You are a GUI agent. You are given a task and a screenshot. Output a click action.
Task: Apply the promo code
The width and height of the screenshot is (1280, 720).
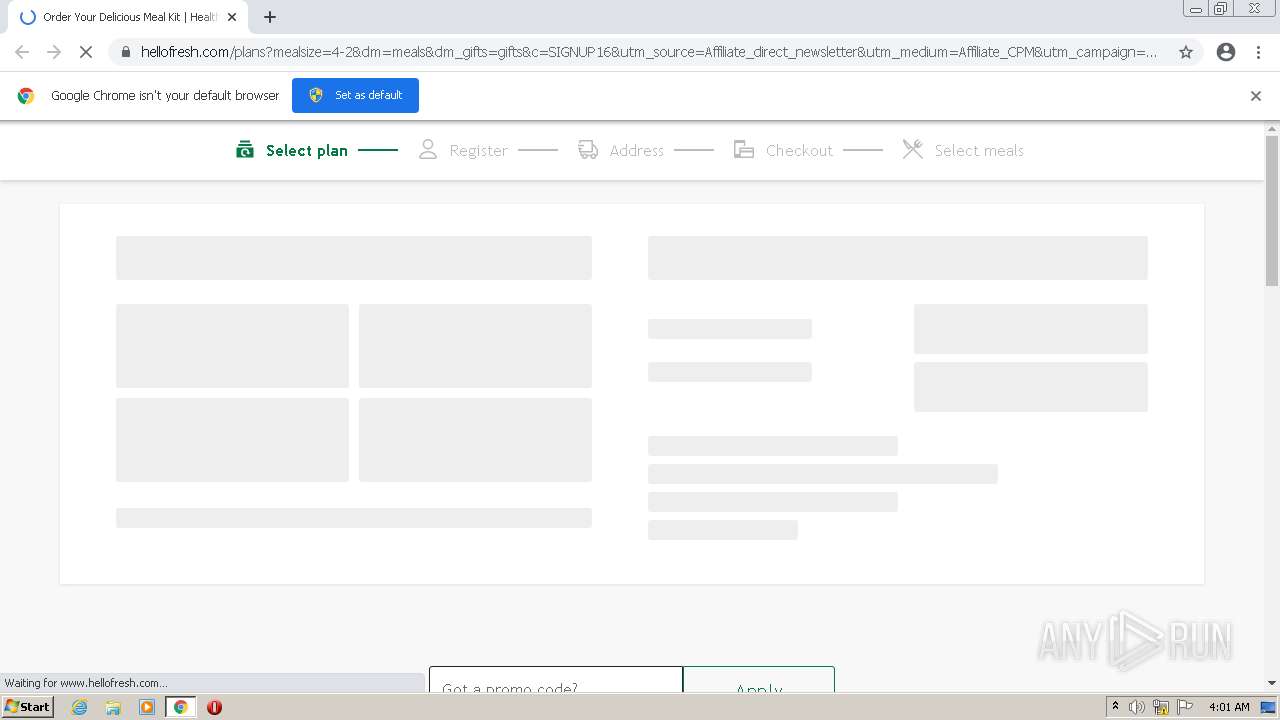coord(759,680)
